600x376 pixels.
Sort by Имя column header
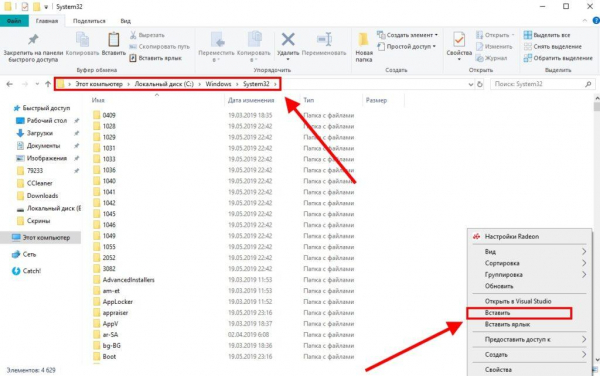[98, 100]
